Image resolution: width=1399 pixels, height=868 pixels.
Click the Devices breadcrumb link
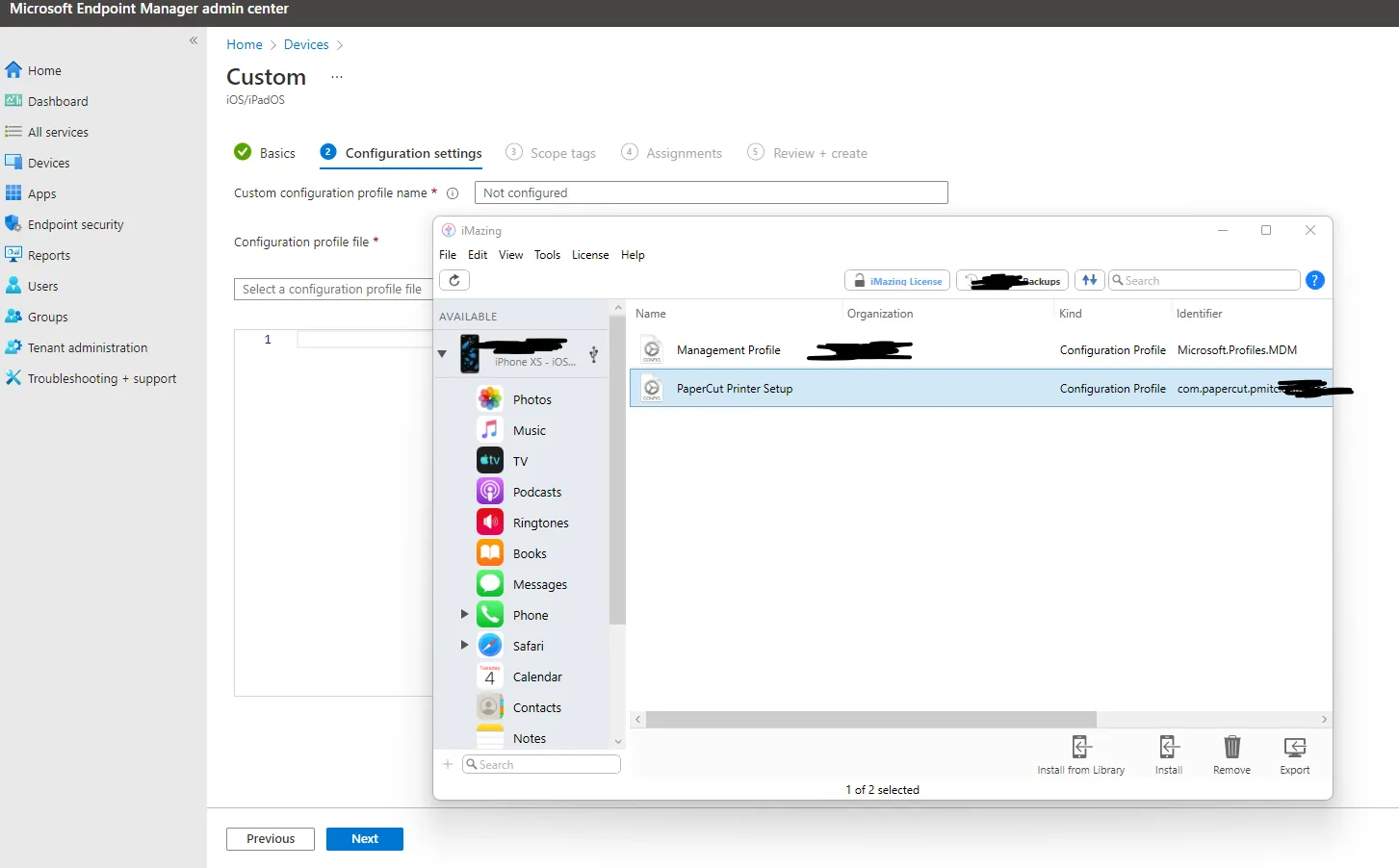pos(306,44)
